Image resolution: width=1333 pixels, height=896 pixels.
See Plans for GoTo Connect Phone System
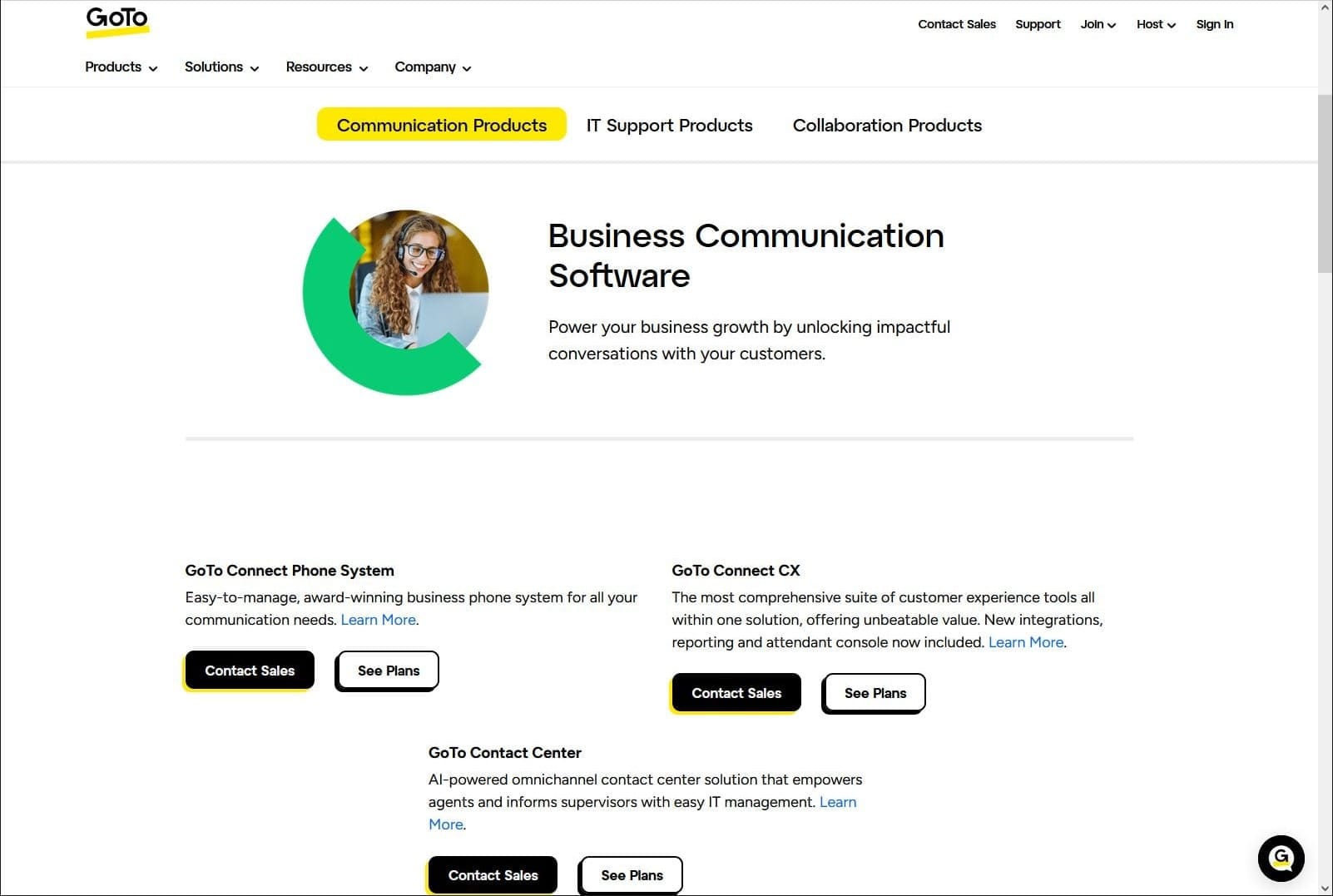388,671
